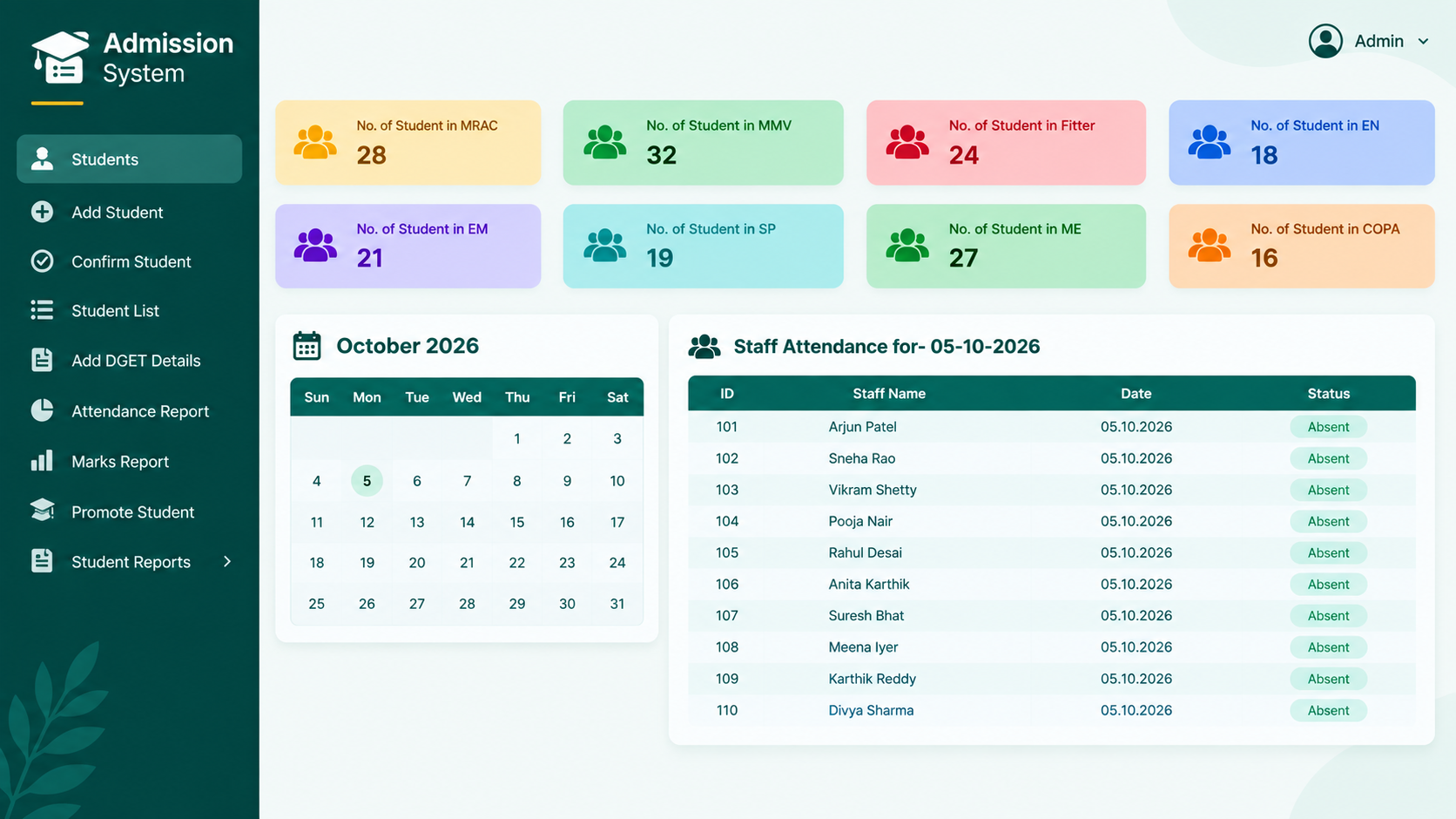This screenshot has width=1456, height=819.
Task: Click the Absent badge in Divya Sharma's row
Action: point(1328,710)
